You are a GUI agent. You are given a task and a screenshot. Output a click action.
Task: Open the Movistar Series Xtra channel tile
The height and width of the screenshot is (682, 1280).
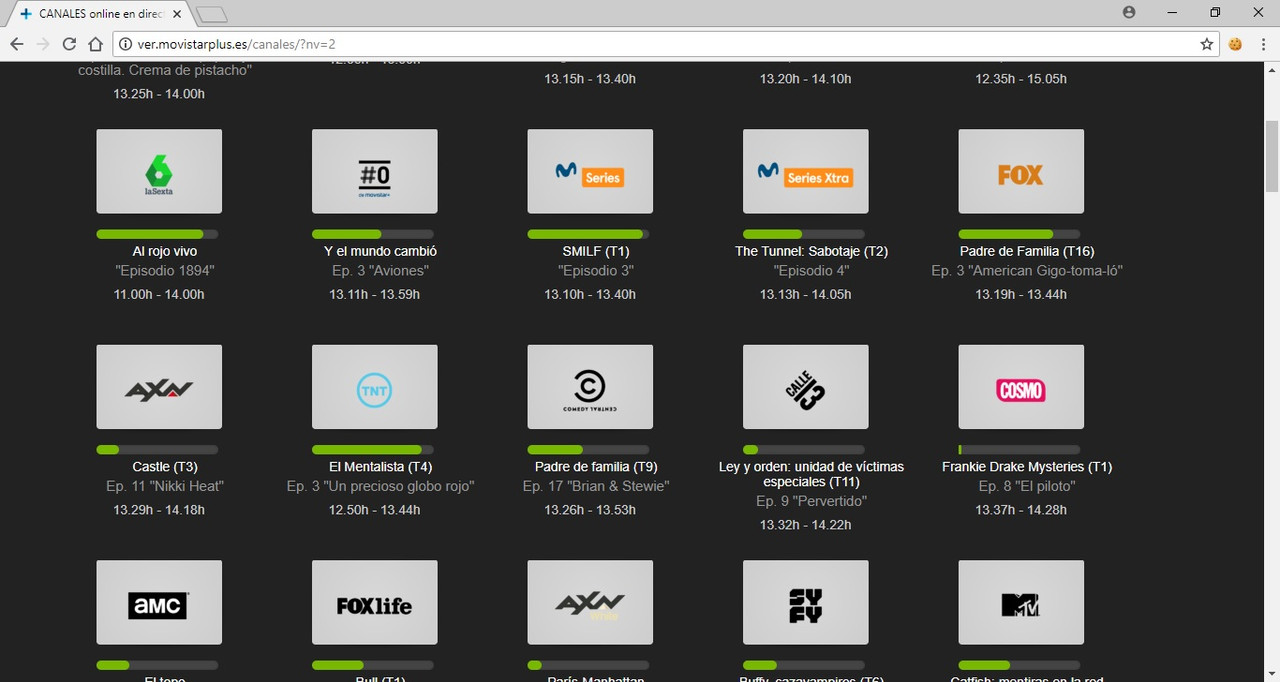pyautogui.click(x=806, y=171)
